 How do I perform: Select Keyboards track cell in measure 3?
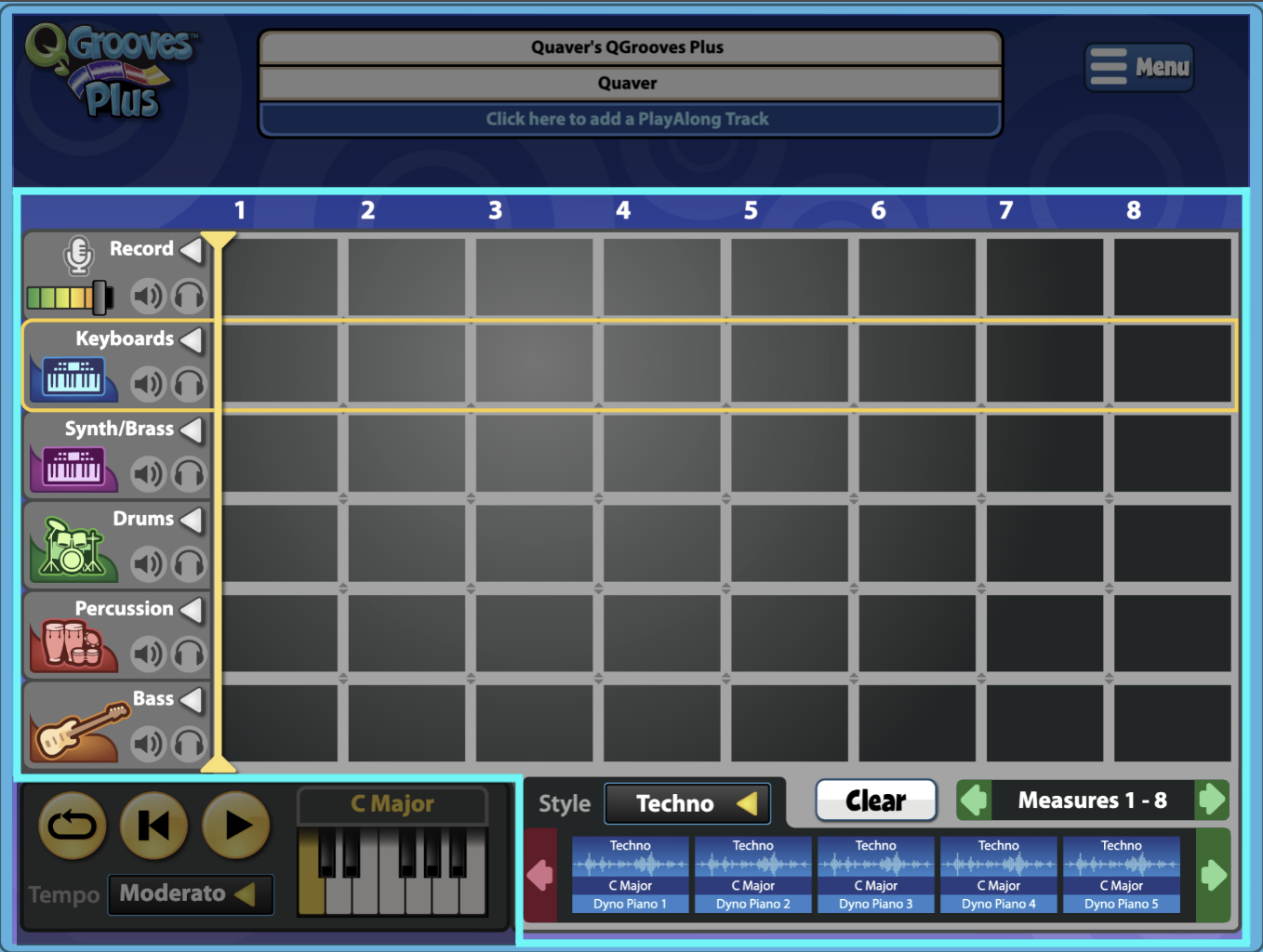point(534,363)
